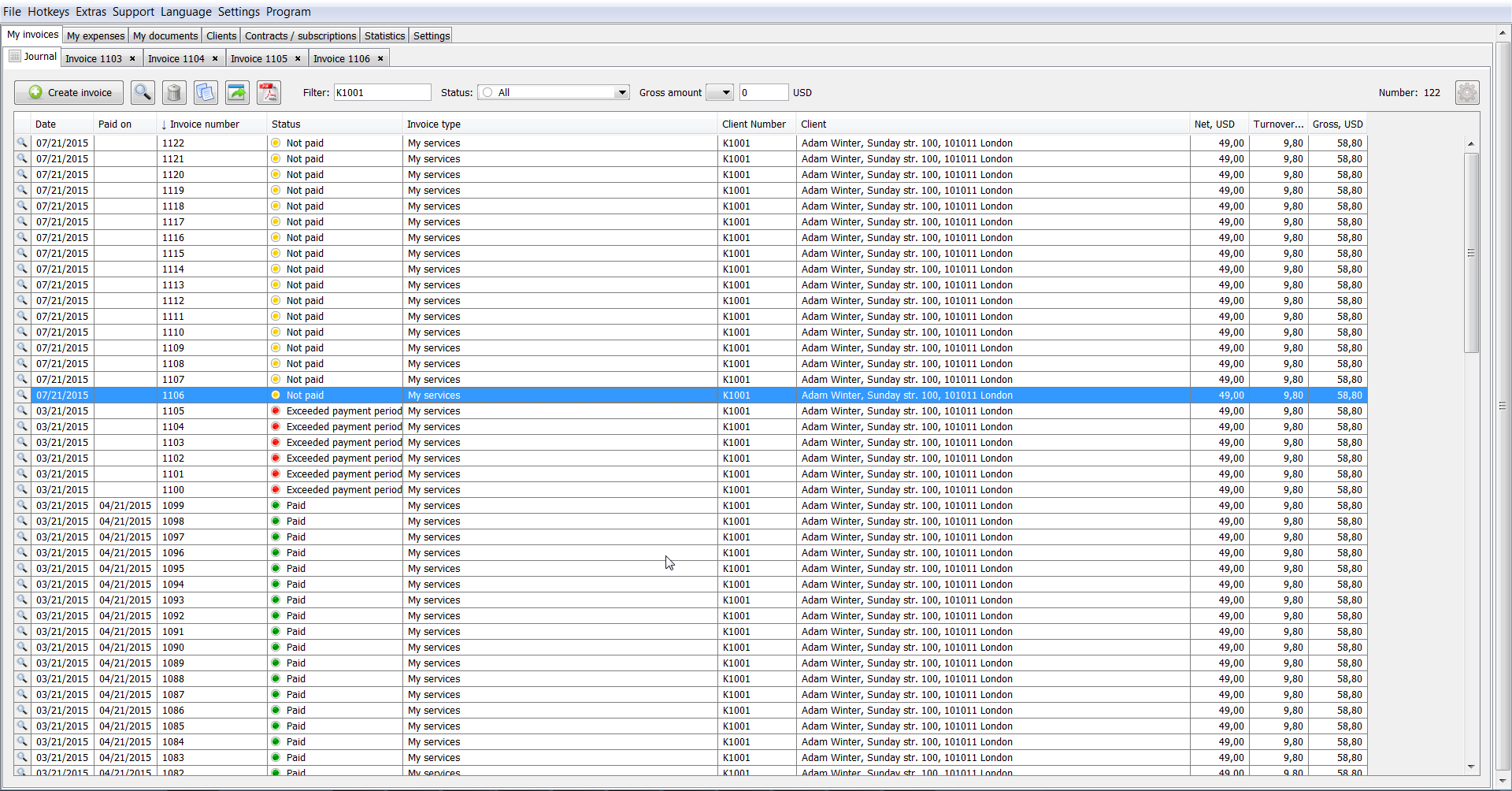Switch to the My expenses tab
Viewport: 1512px width, 791px height.
click(95, 36)
